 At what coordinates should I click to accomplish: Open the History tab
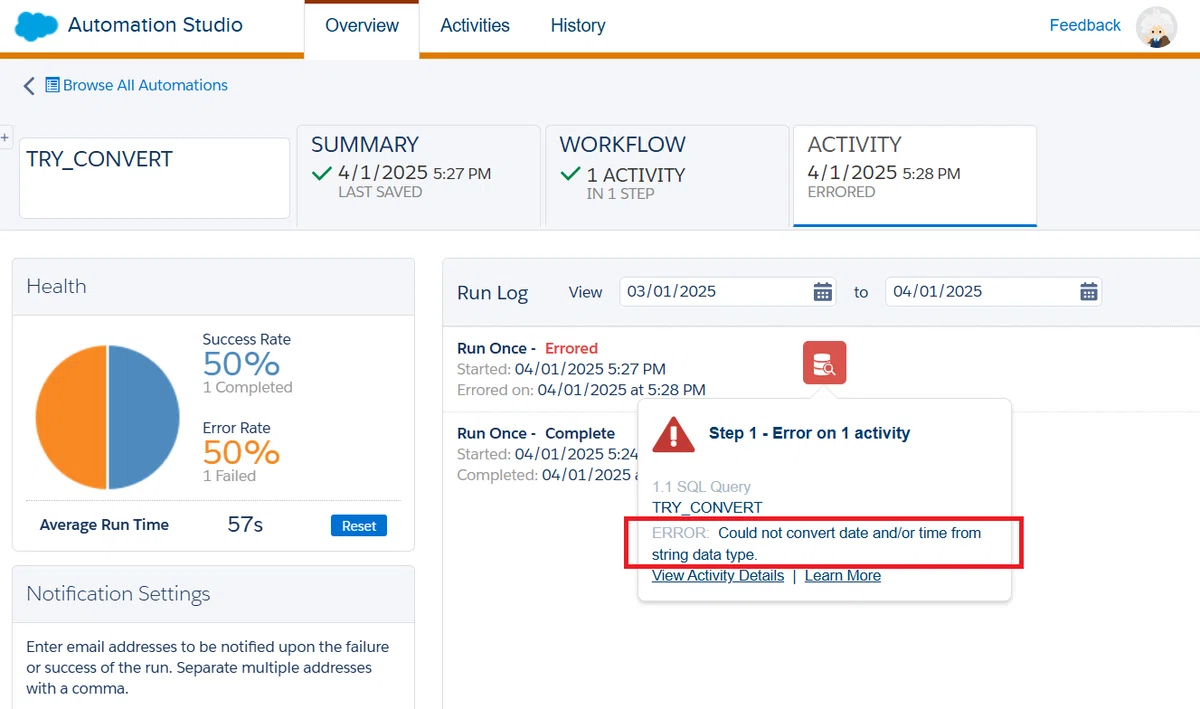[578, 26]
